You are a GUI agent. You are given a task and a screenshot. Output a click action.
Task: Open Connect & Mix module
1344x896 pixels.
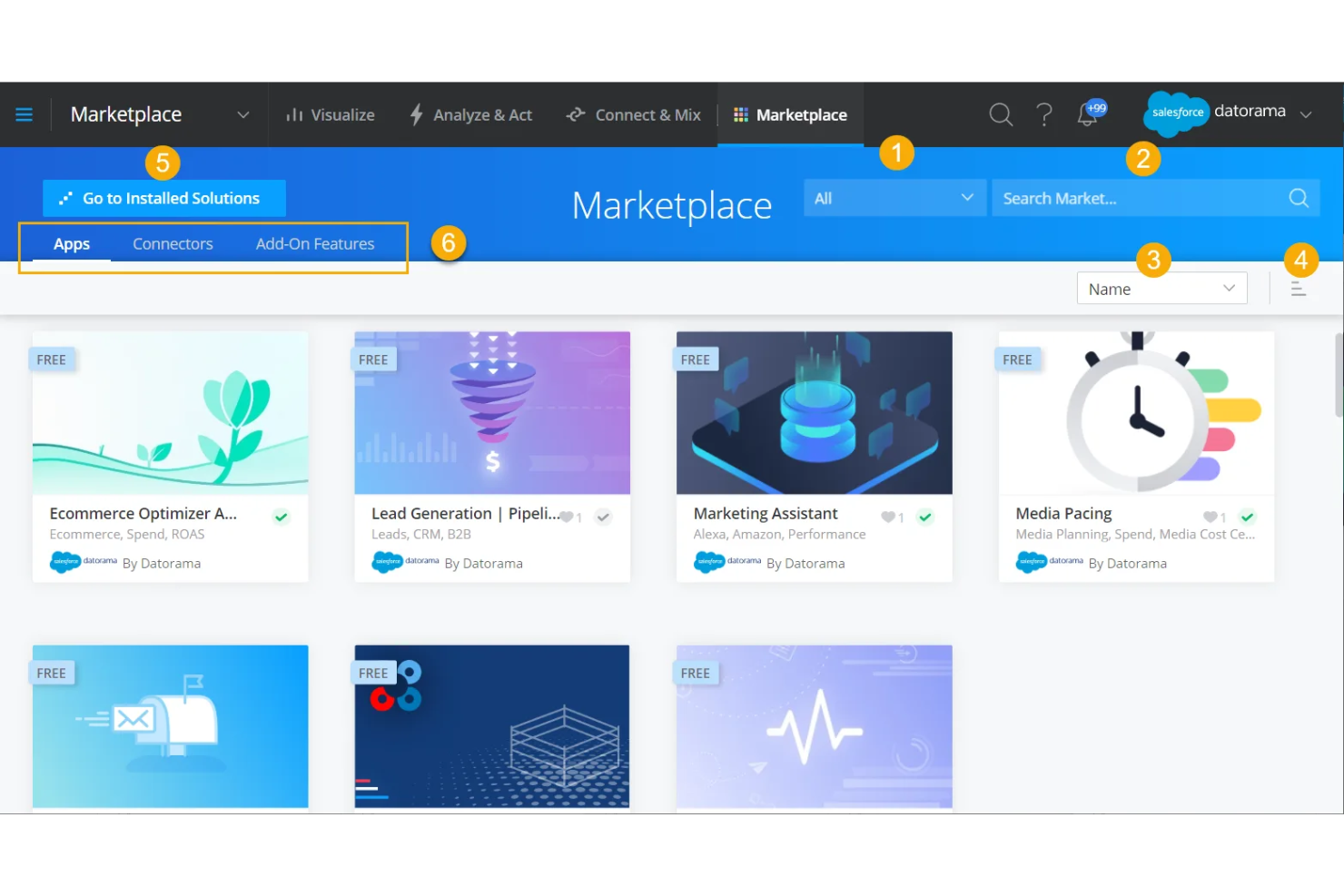pos(575,114)
